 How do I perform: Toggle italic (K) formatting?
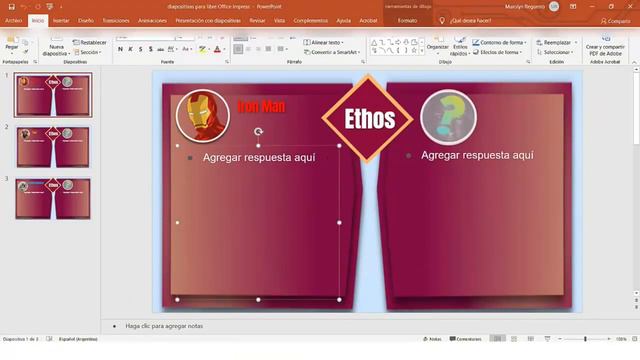[130, 49]
